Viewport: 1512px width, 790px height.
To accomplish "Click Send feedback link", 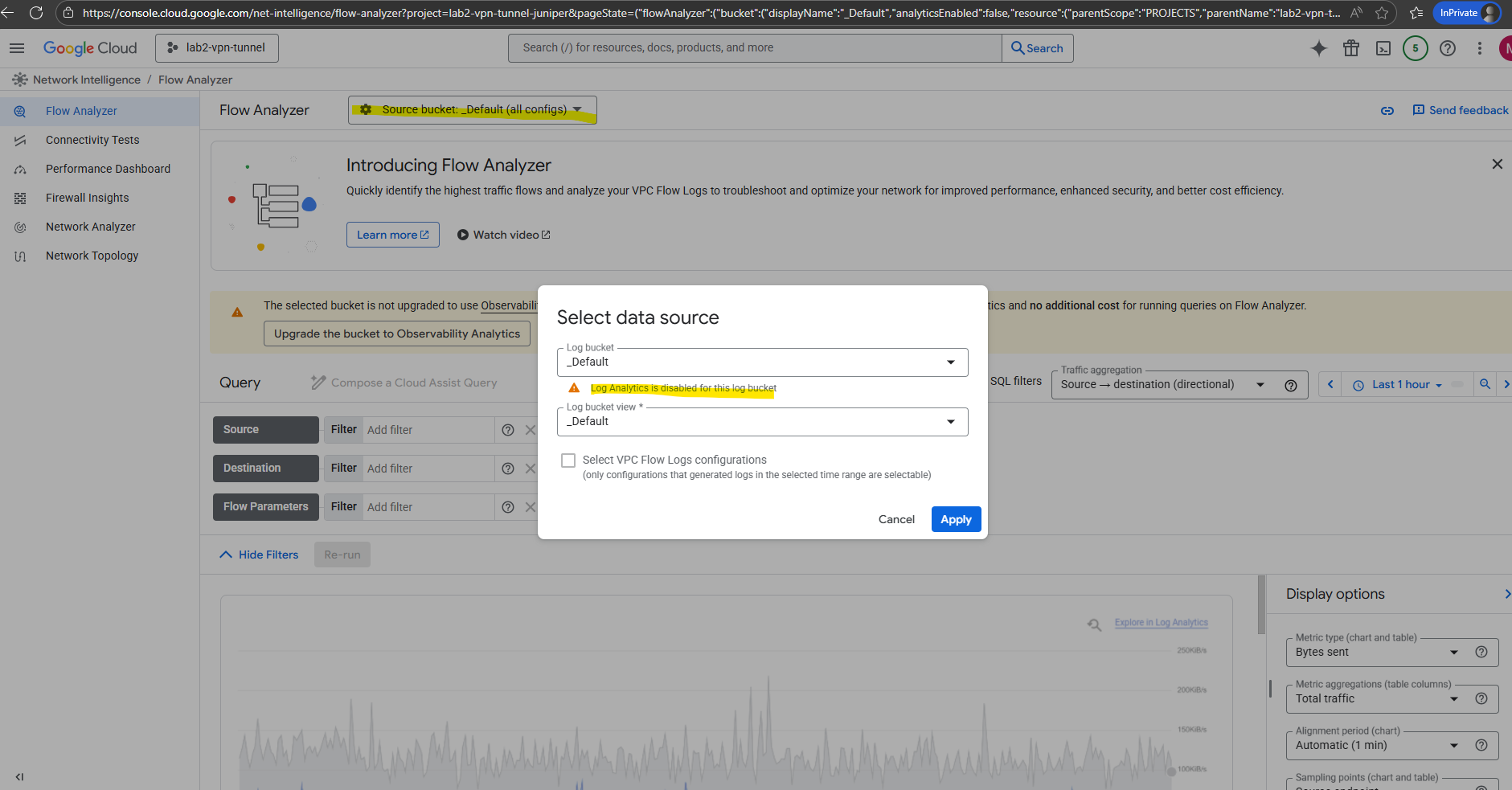I will pos(1461,110).
